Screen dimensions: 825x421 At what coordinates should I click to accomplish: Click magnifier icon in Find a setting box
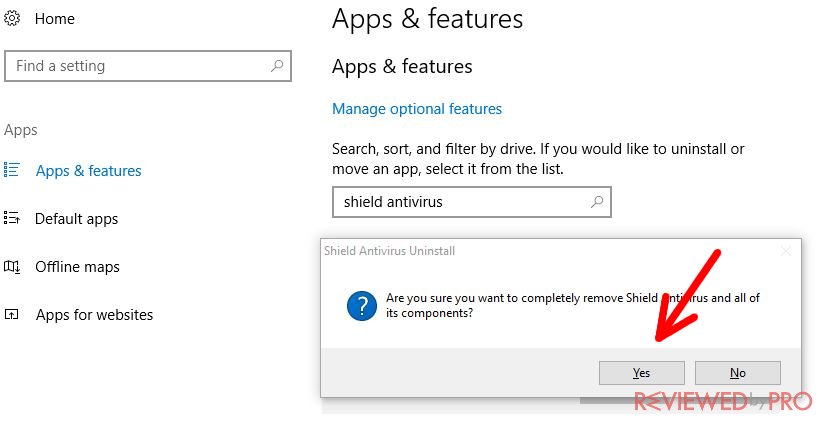277,66
